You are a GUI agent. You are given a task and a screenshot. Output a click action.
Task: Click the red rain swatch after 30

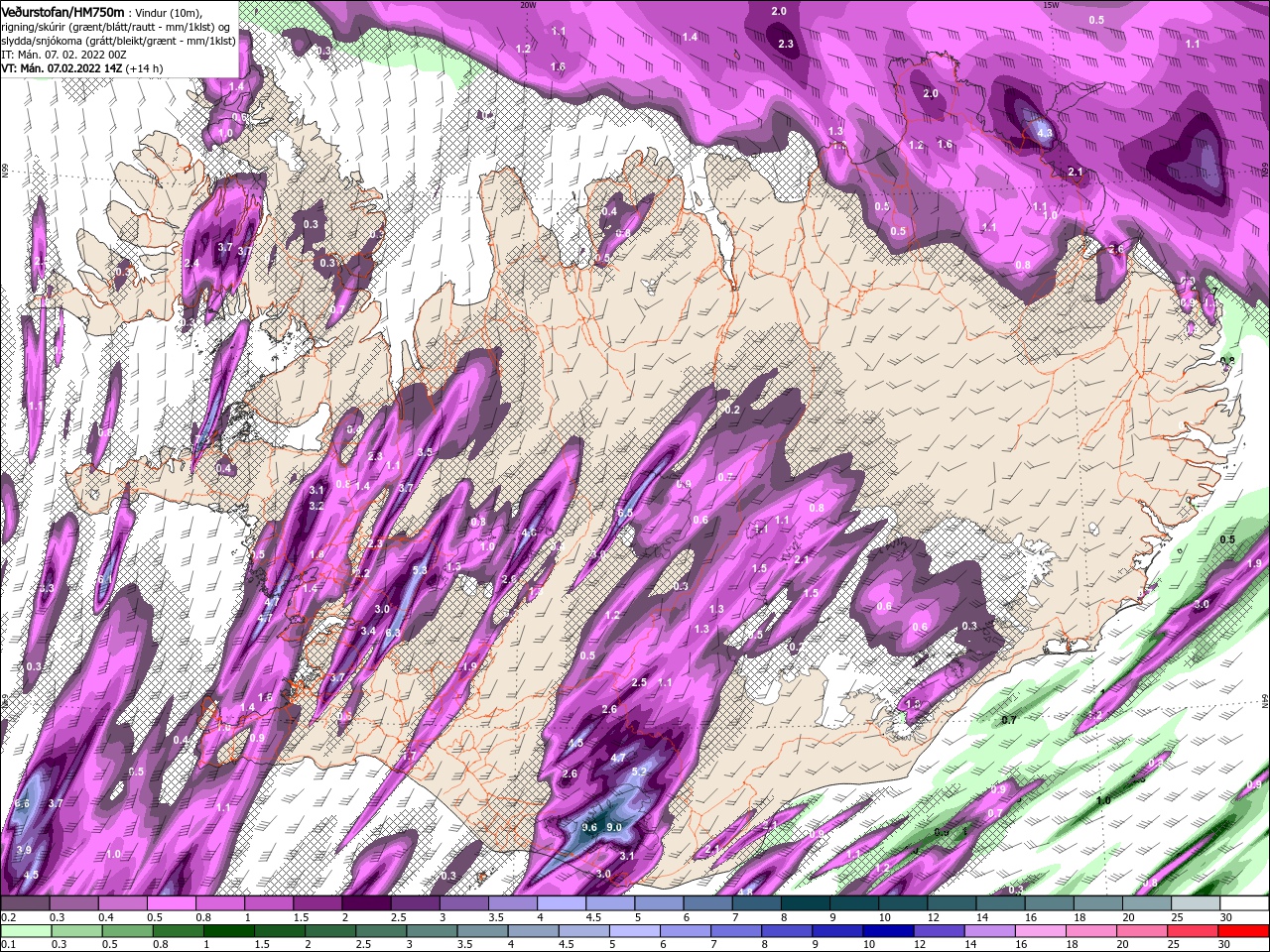(1244, 931)
